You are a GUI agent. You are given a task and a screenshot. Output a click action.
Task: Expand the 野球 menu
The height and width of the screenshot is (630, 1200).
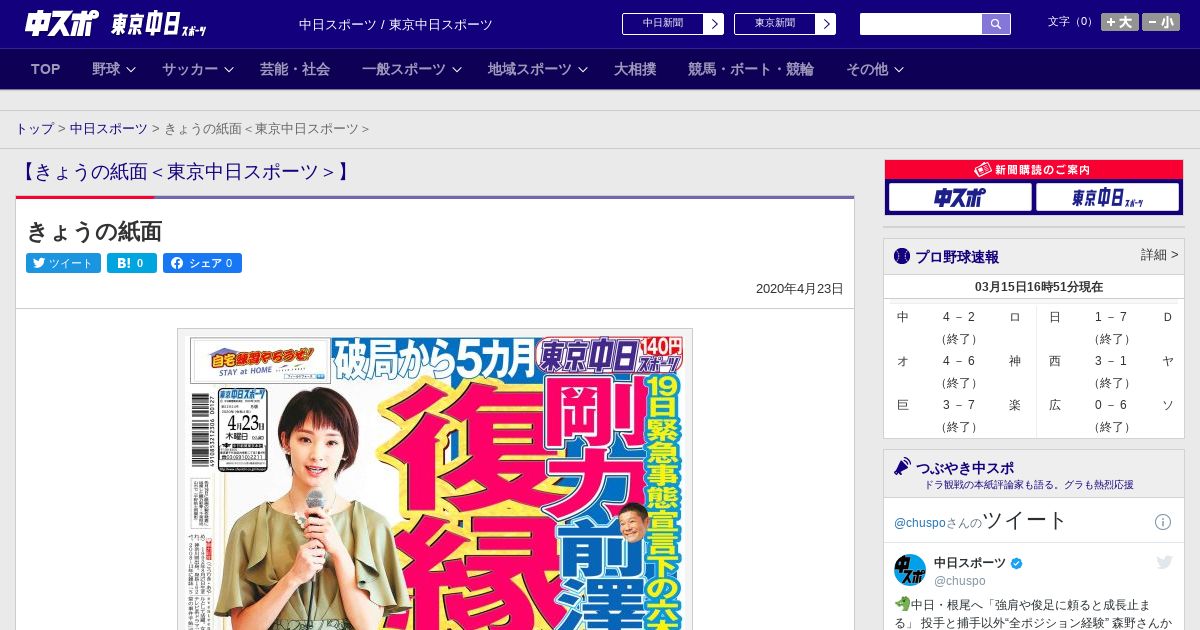coord(114,69)
